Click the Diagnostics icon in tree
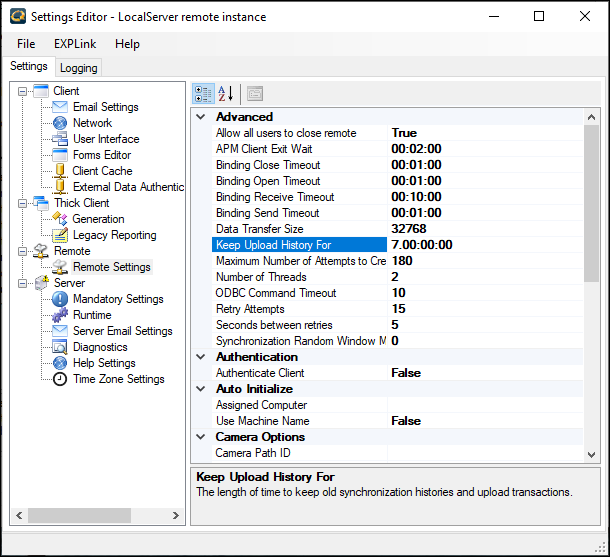Image resolution: width=610 pixels, height=557 pixels. pos(60,347)
